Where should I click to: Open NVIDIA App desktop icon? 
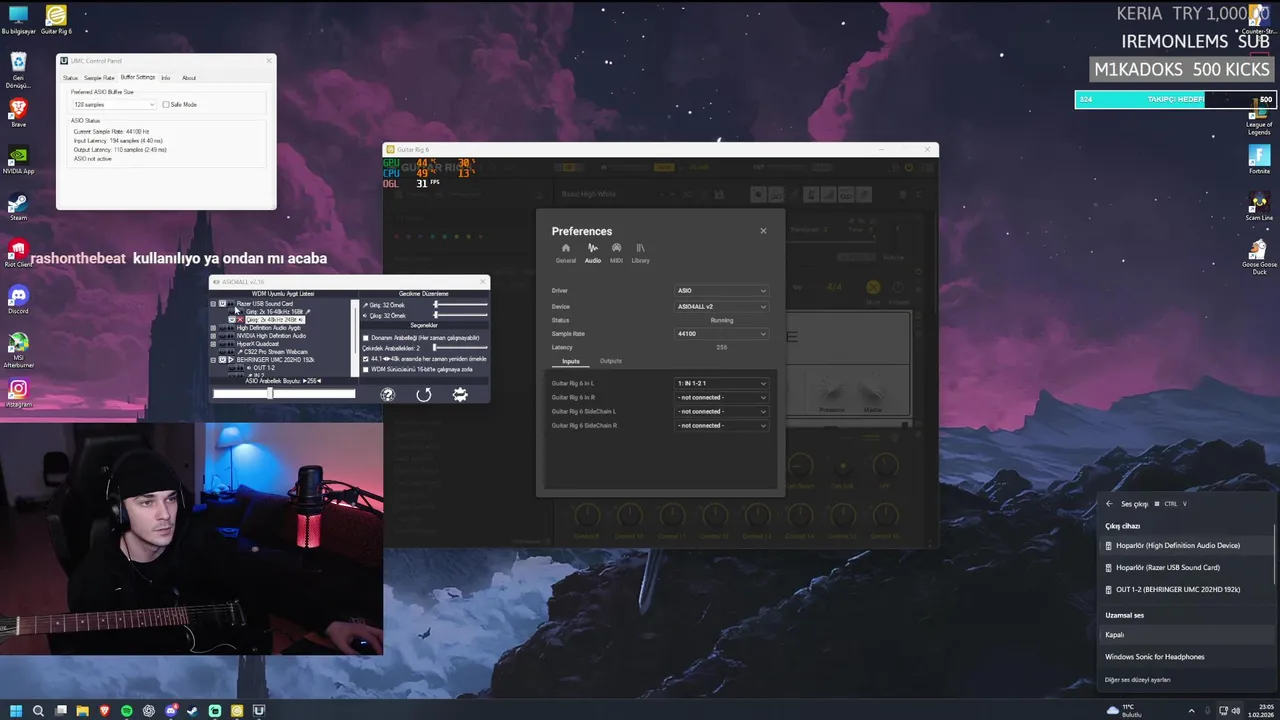[x=18, y=159]
